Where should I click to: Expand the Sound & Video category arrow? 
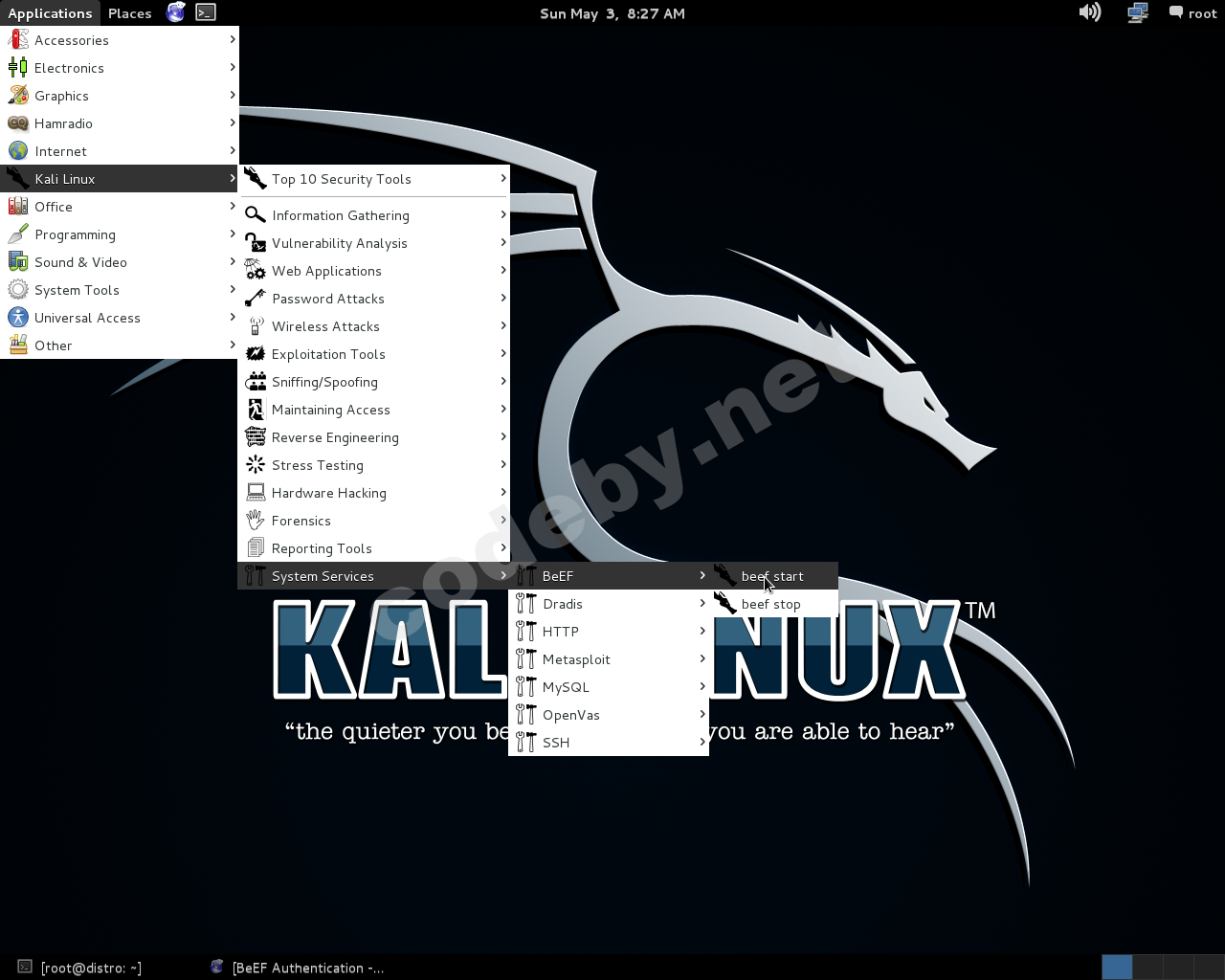[x=233, y=261]
